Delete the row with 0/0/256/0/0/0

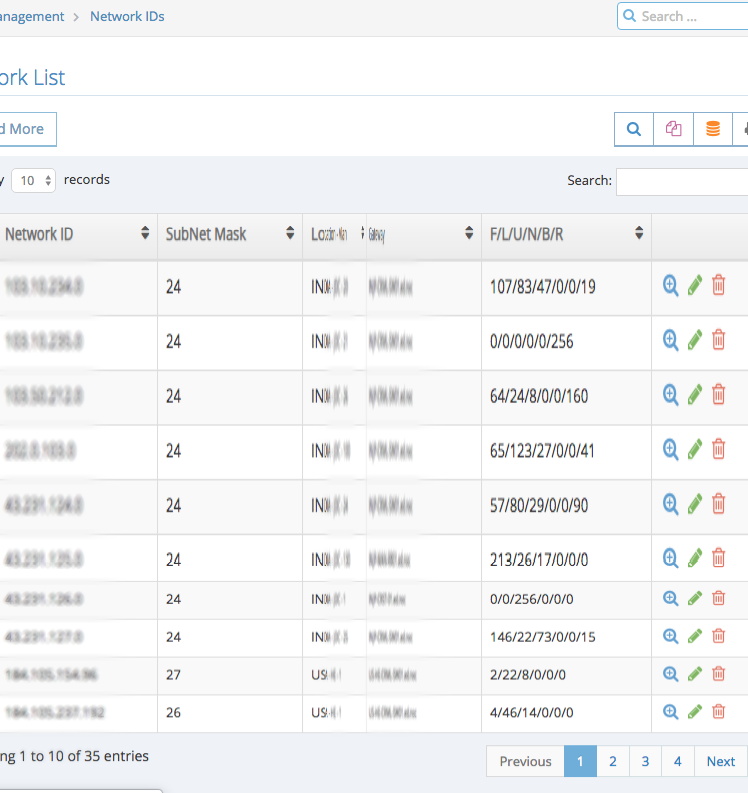pos(719,598)
